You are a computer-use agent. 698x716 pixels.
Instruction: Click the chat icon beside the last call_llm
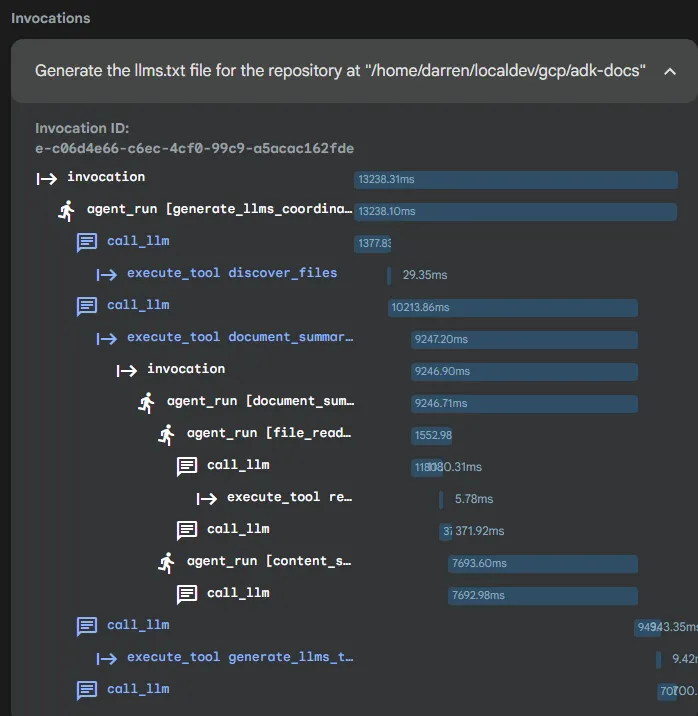(x=87, y=690)
